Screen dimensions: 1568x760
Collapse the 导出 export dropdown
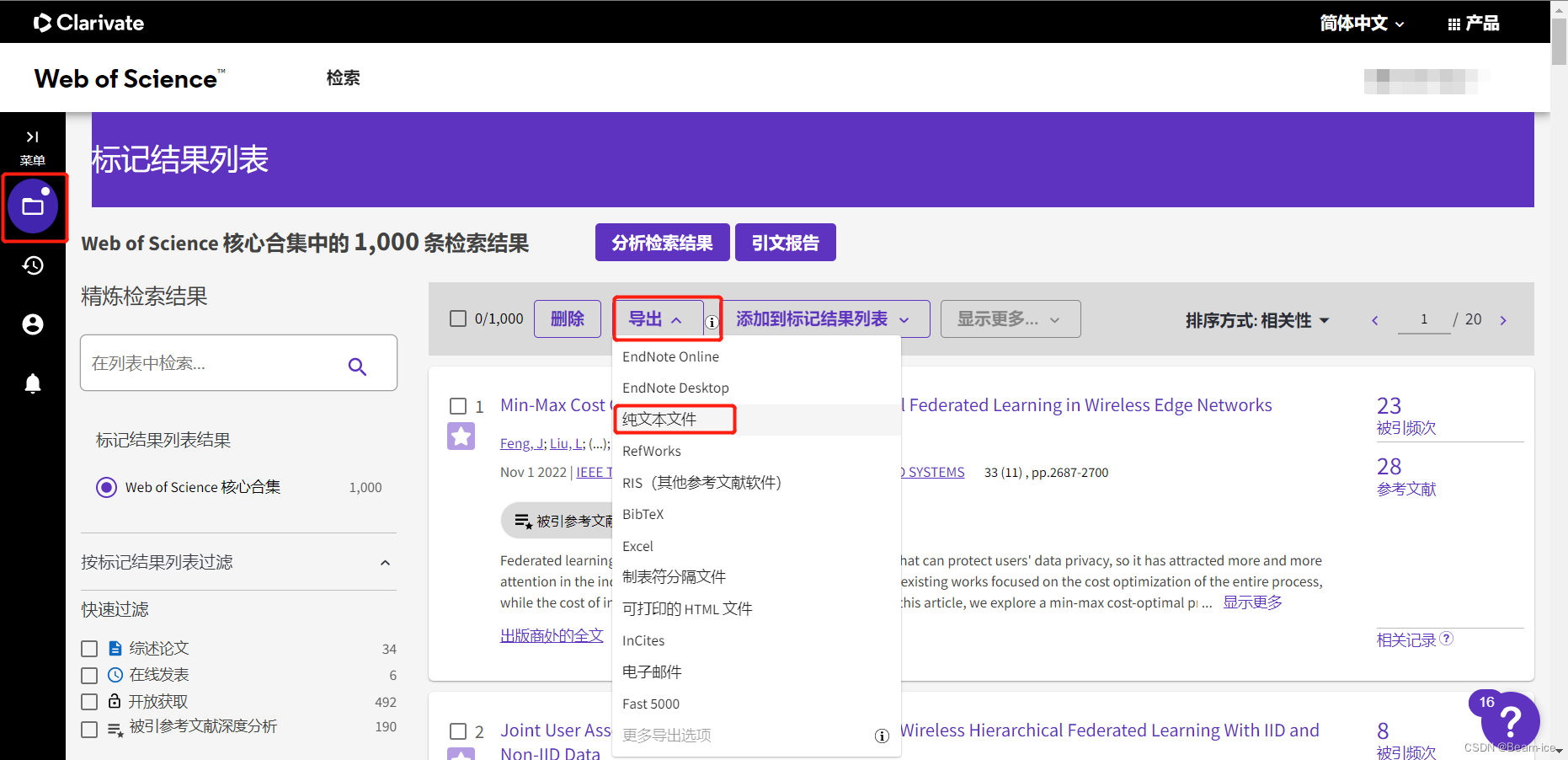tap(657, 319)
